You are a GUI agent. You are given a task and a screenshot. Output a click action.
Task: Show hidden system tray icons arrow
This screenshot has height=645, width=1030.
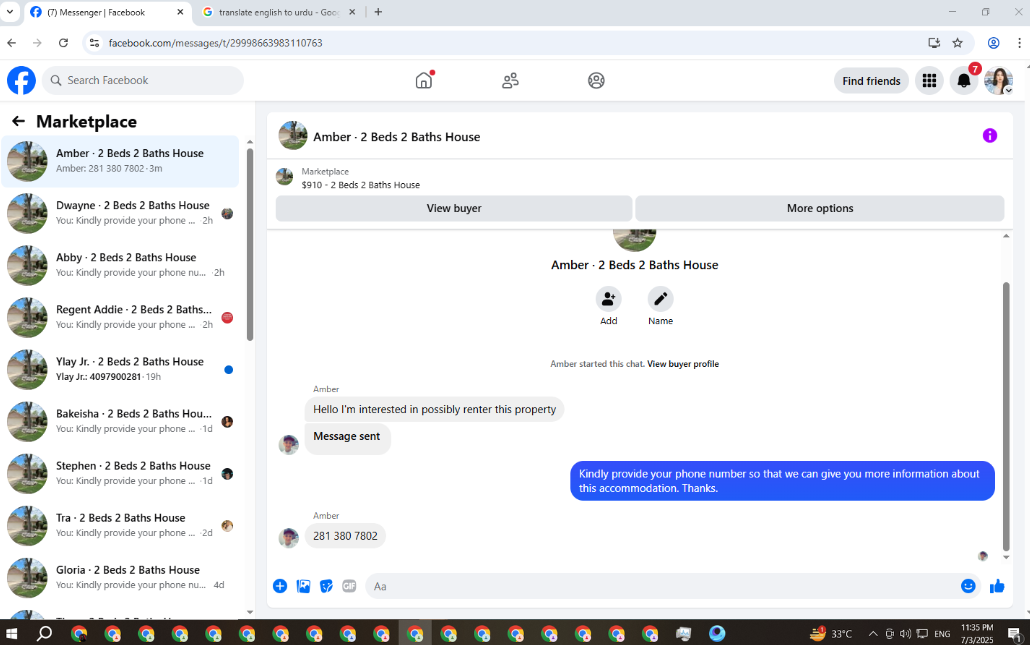872,634
